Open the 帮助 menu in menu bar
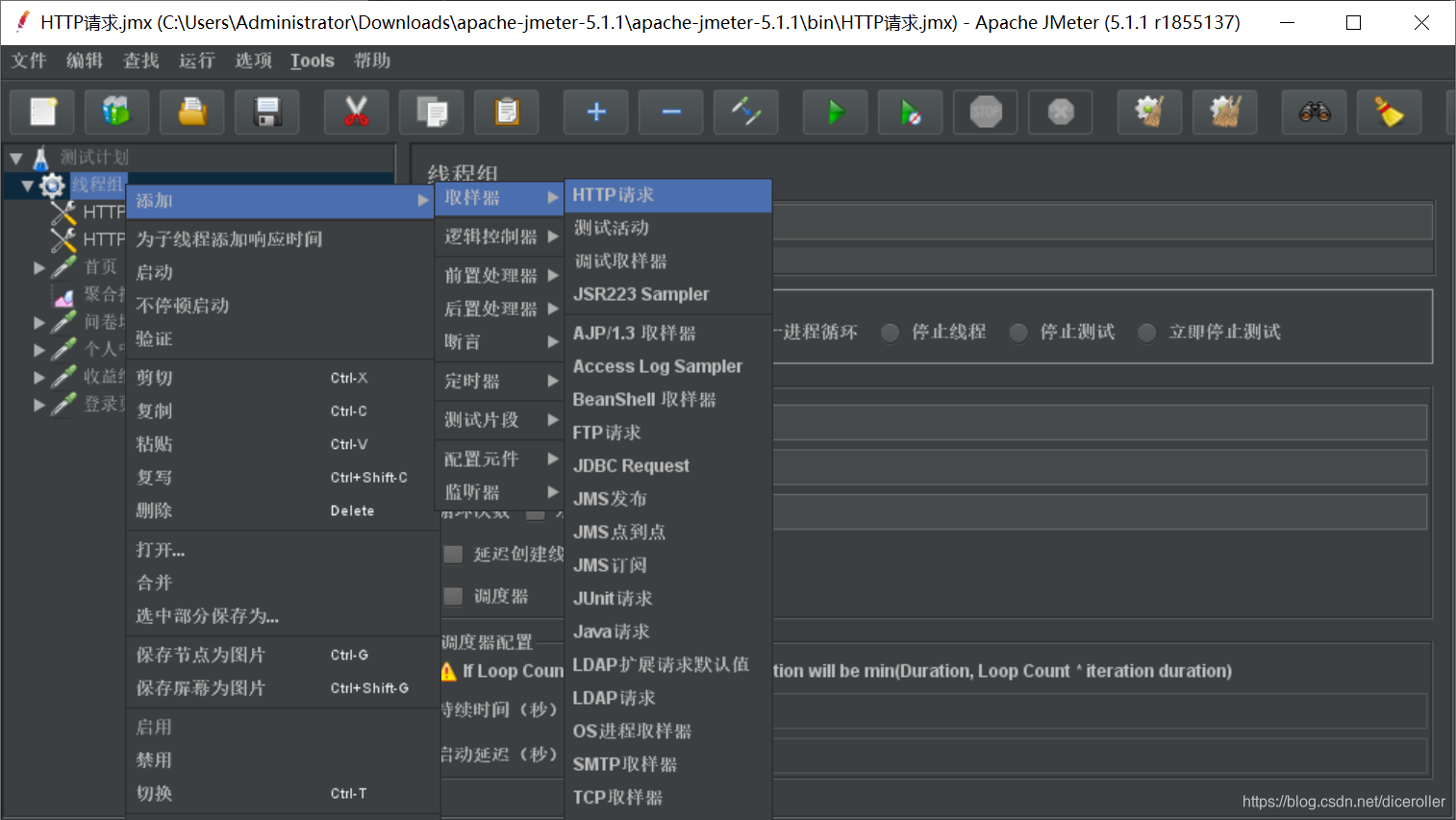 (x=372, y=61)
